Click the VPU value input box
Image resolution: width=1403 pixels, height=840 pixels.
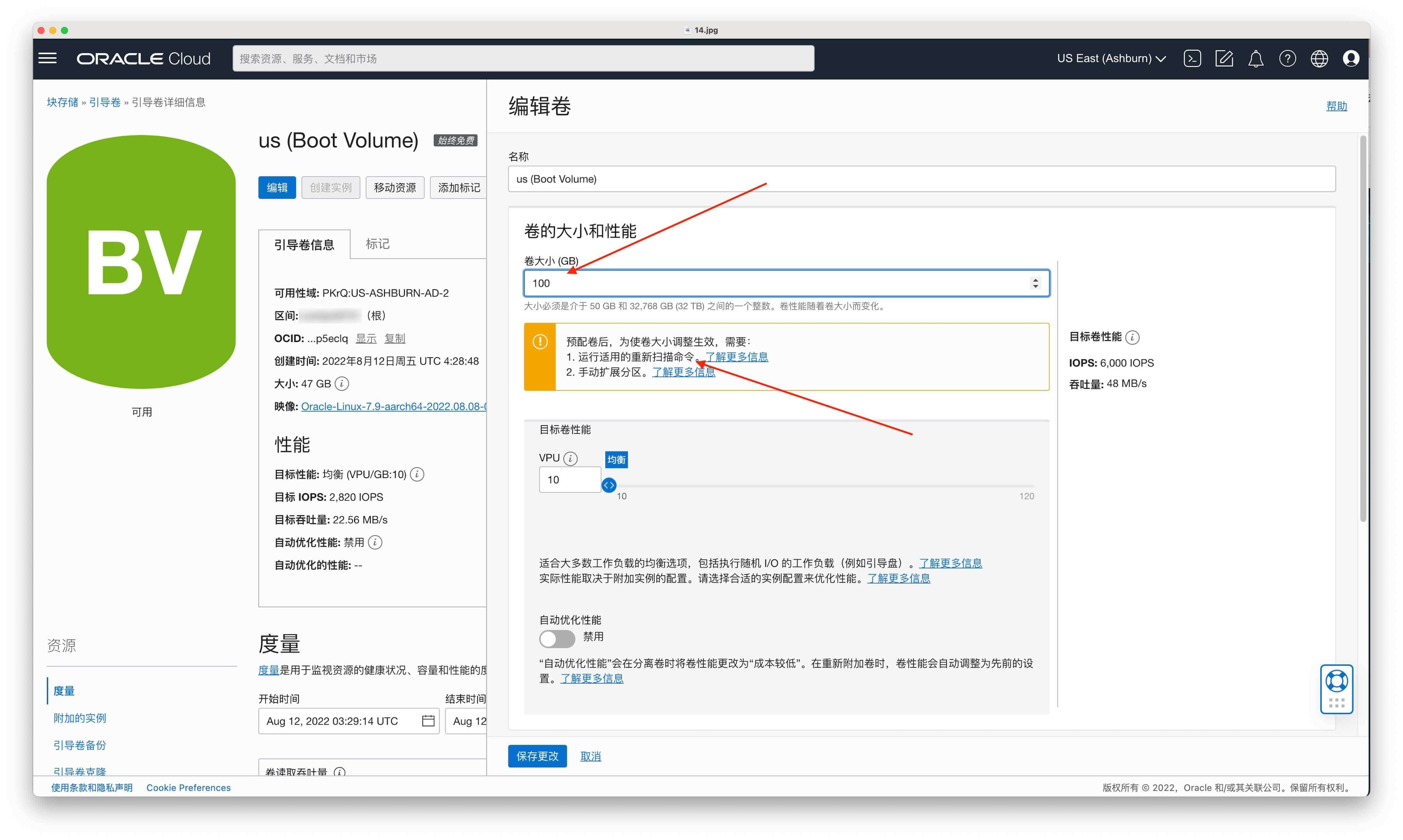[570, 479]
